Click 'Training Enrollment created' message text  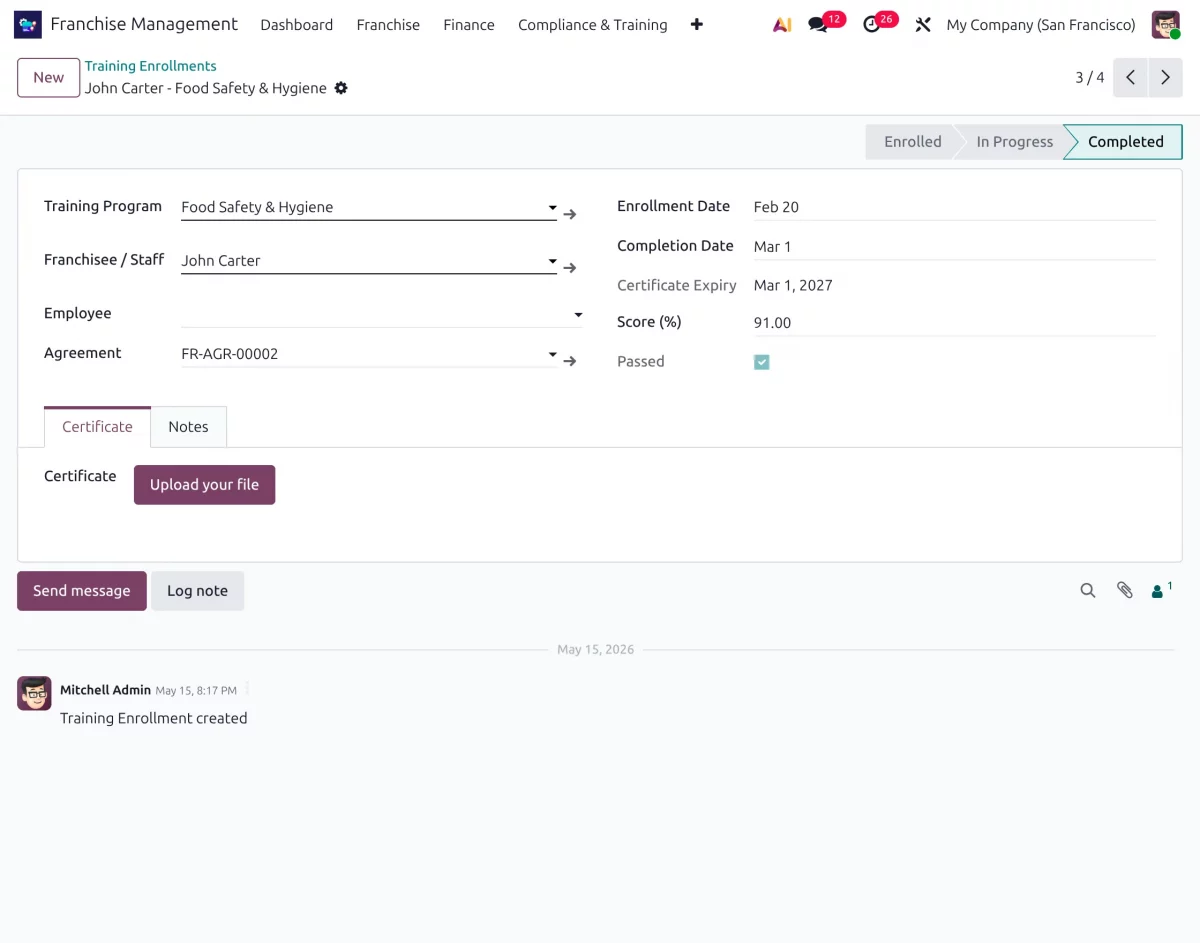(x=153, y=718)
